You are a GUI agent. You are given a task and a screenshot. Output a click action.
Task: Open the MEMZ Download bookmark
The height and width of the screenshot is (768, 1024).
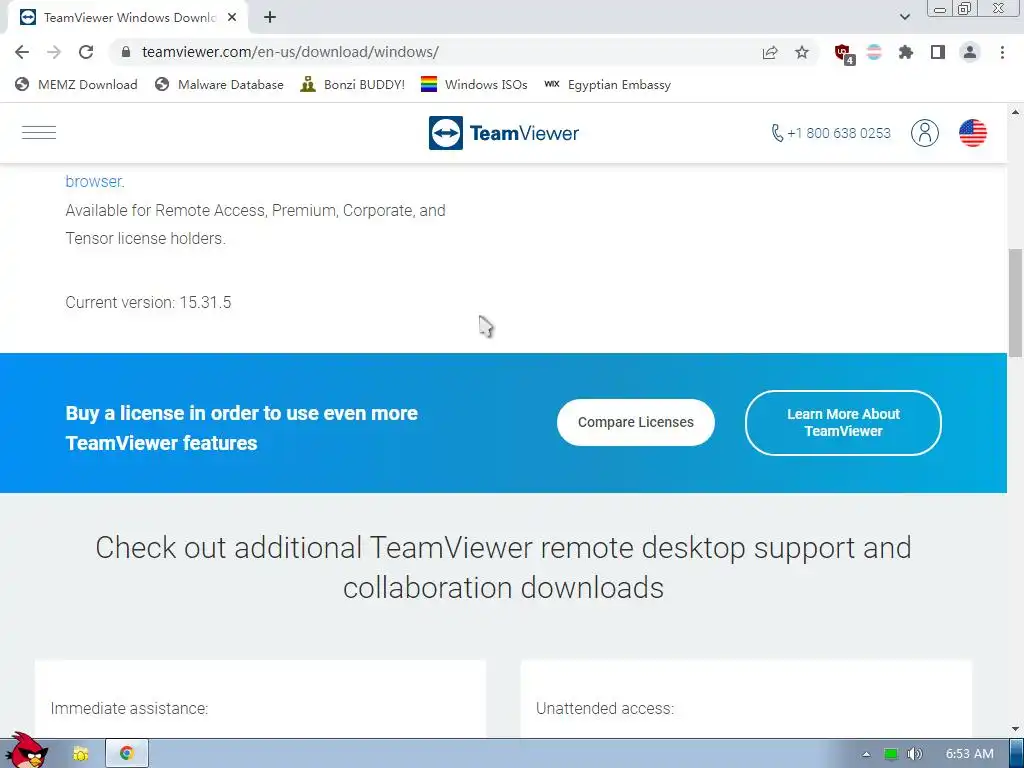(x=76, y=84)
